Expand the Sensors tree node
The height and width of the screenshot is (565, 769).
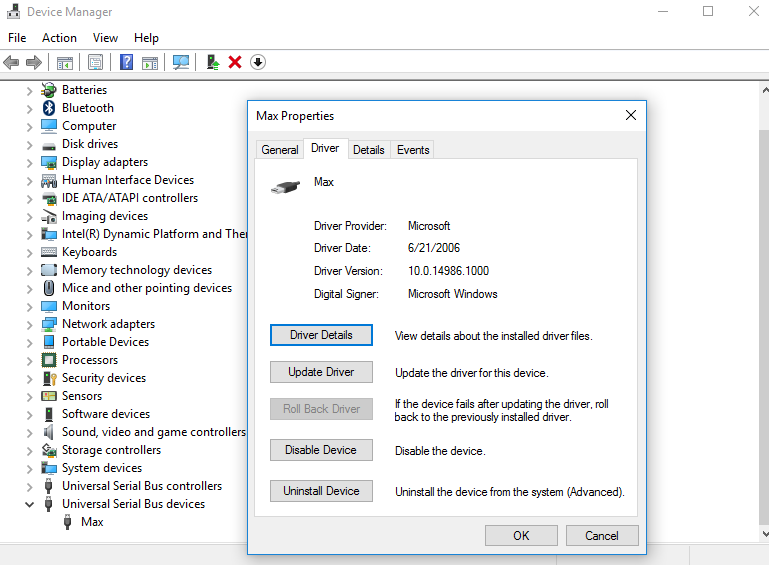tap(29, 397)
